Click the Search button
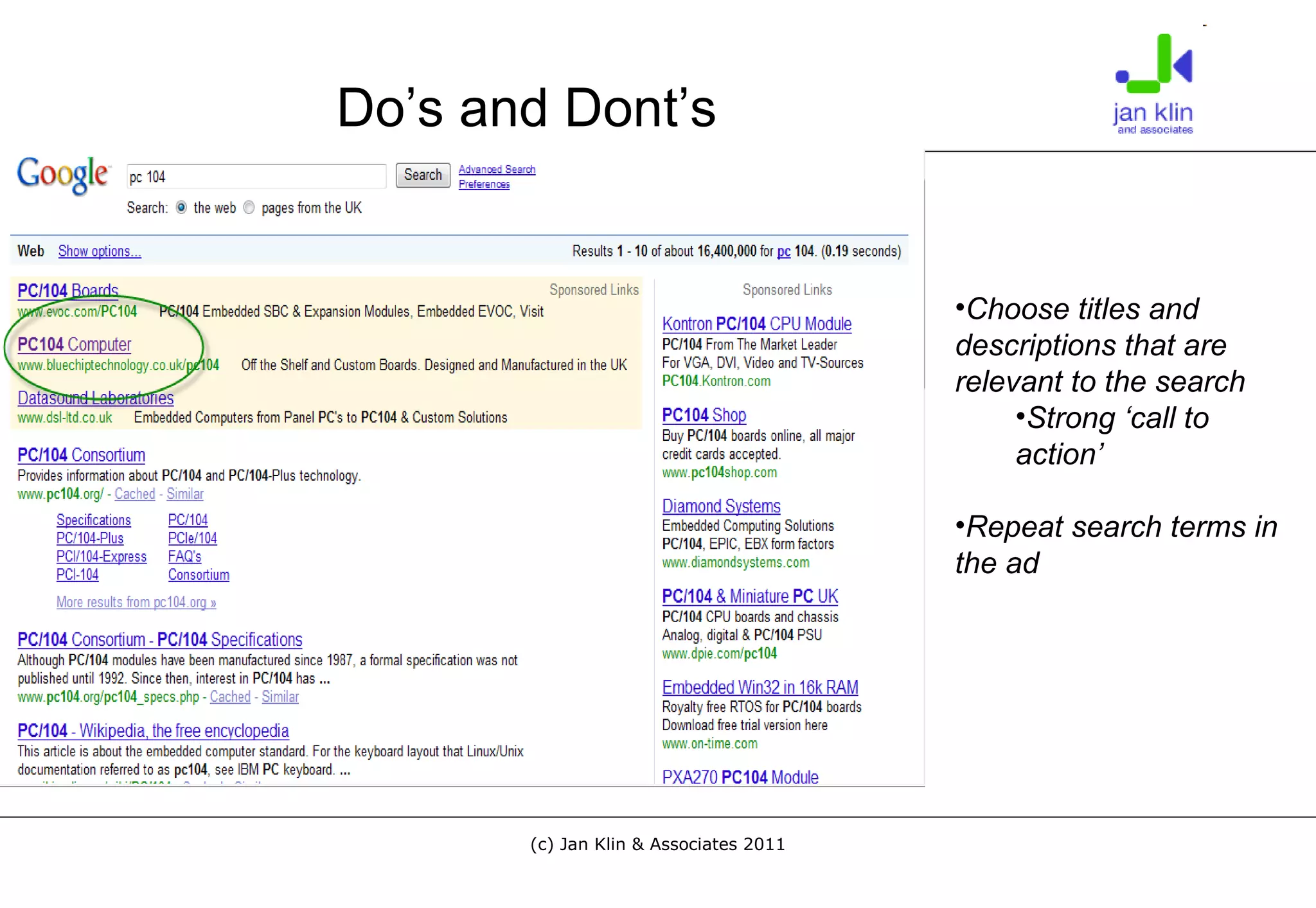The width and height of the screenshot is (1316, 908). coord(423,175)
